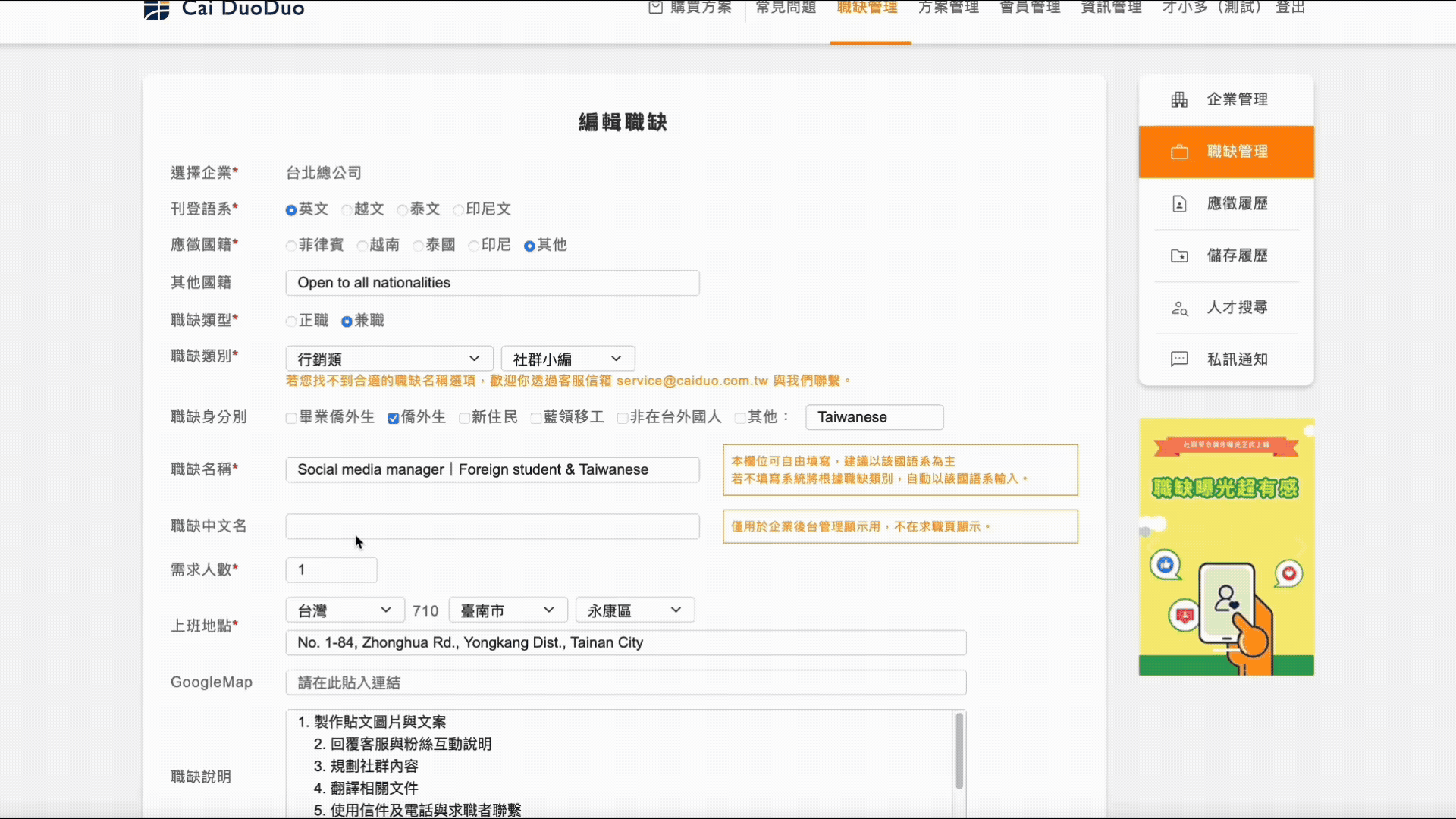Click 登出 to log out
Viewport: 1456px width, 819px height.
click(1290, 8)
